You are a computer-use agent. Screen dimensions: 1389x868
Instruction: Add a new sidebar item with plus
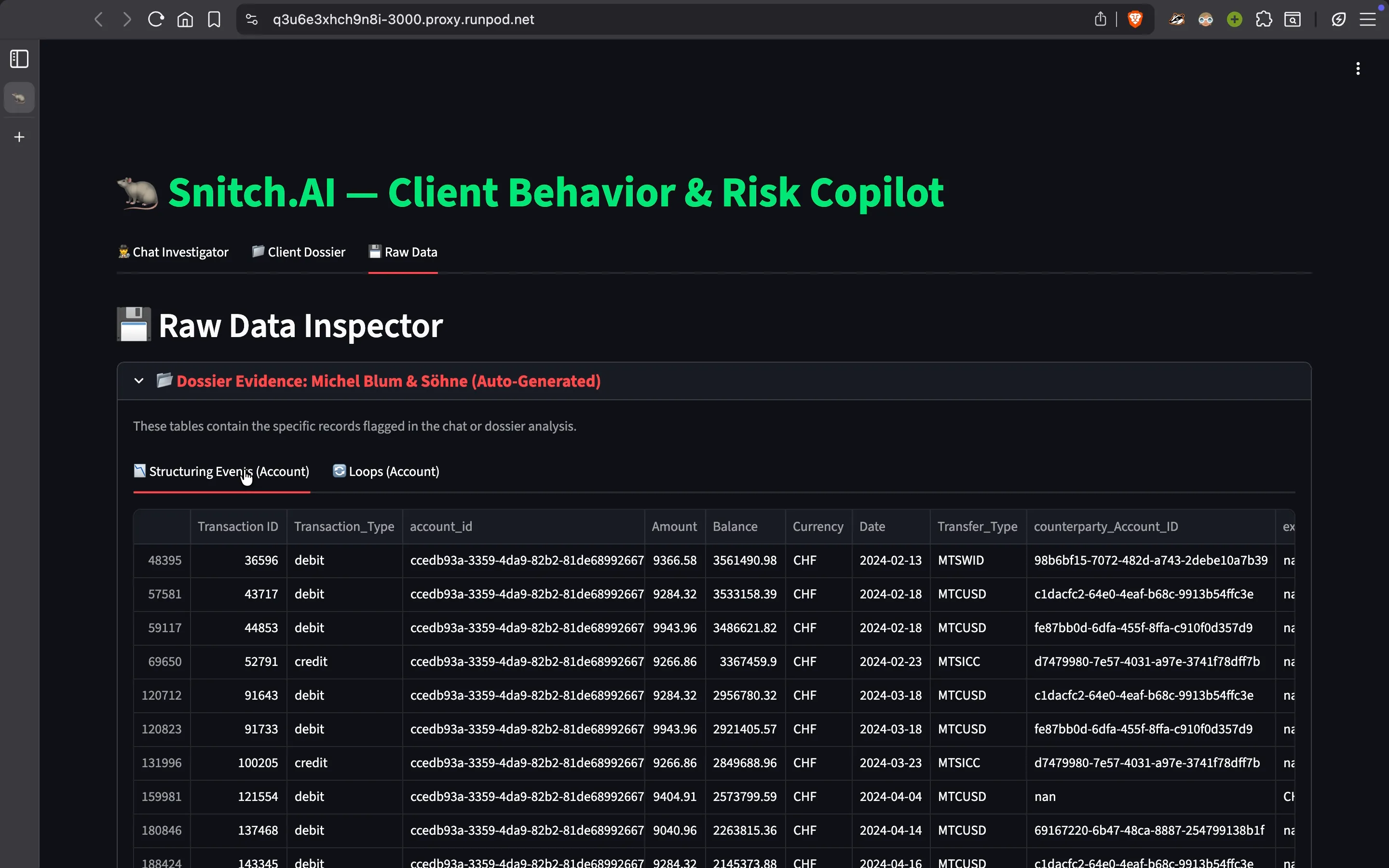pyautogui.click(x=19, y=137)
